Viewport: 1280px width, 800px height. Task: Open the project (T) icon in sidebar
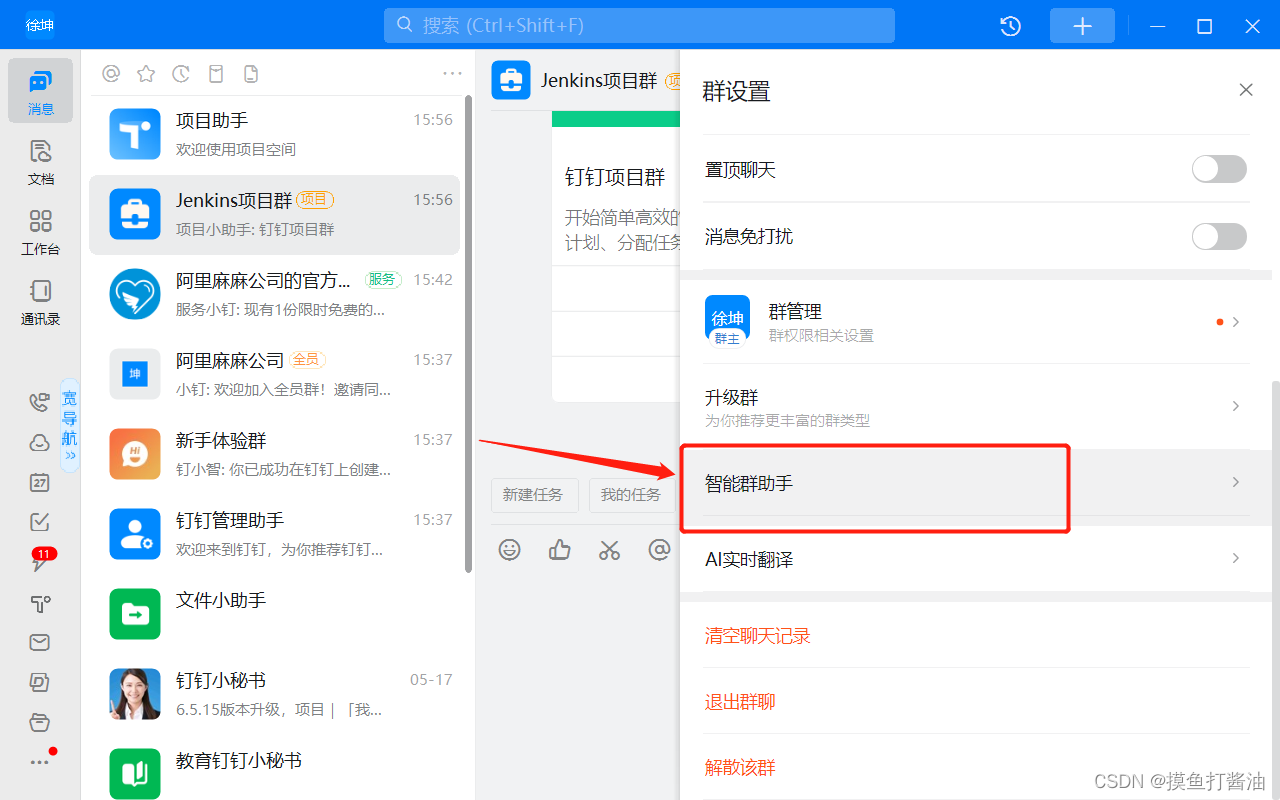pos(39,602)
